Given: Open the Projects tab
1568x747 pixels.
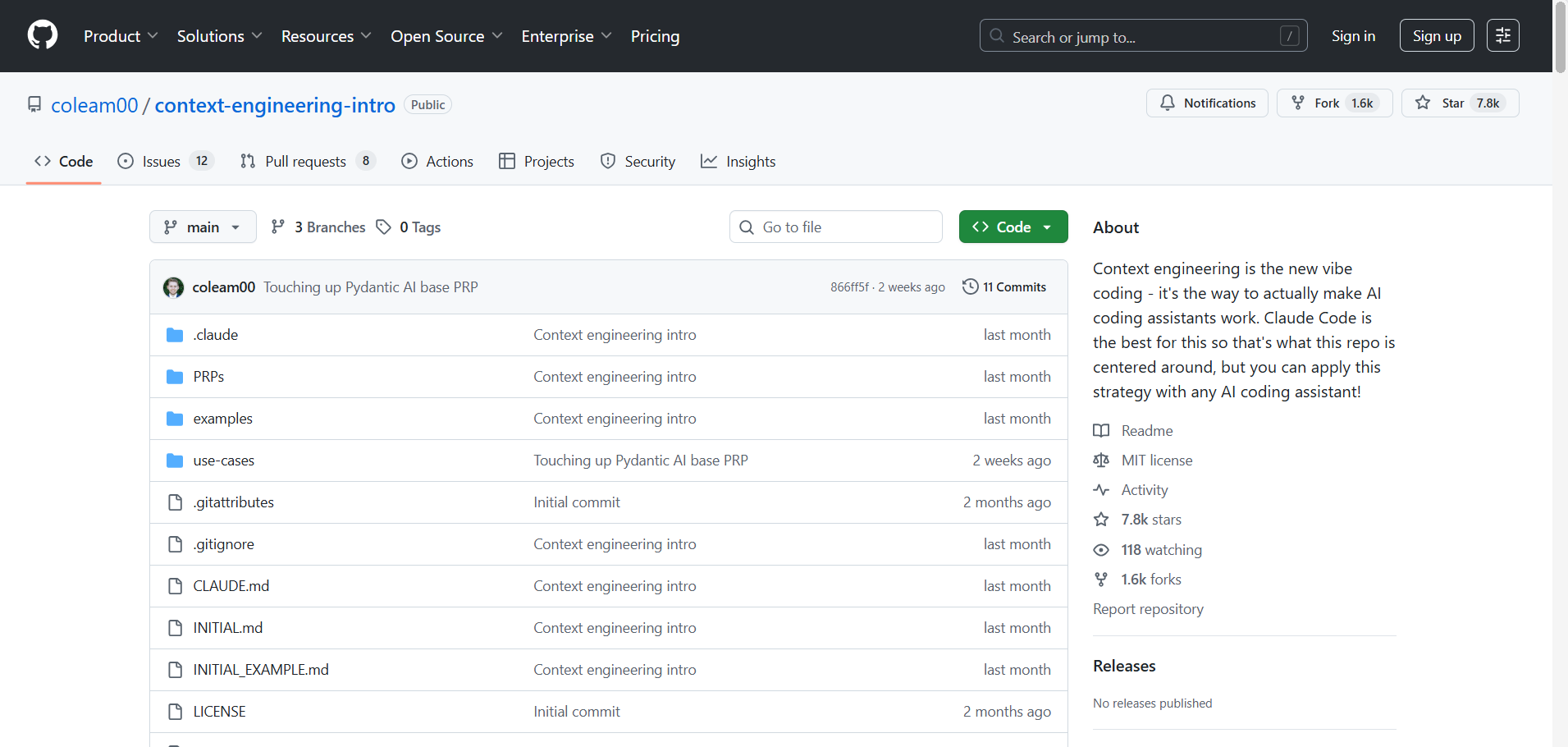Looking at the screenshot, I should click(x=537, y=162).
